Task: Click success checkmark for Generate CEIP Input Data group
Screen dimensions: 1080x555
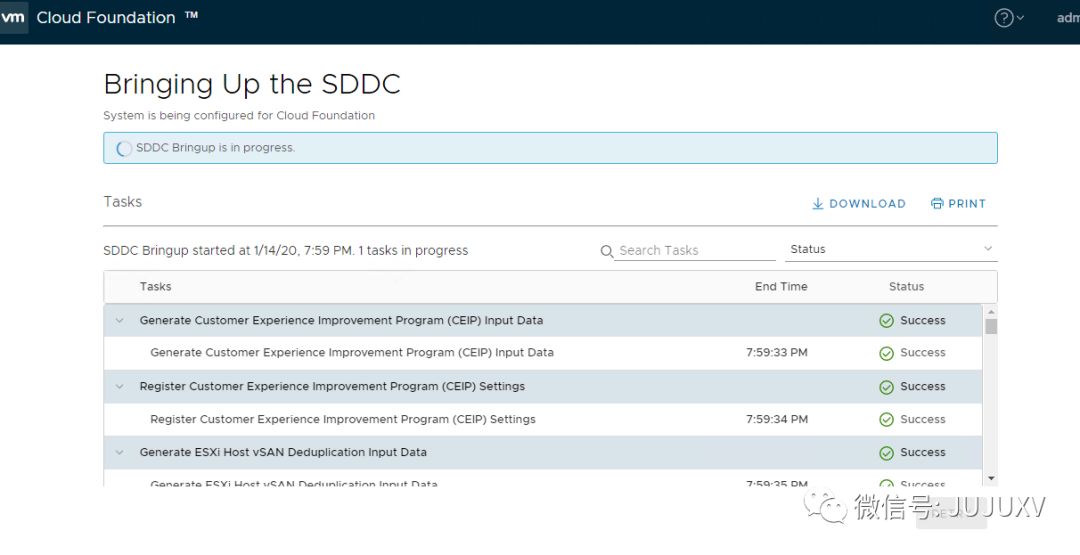Action: coord(886,321)
